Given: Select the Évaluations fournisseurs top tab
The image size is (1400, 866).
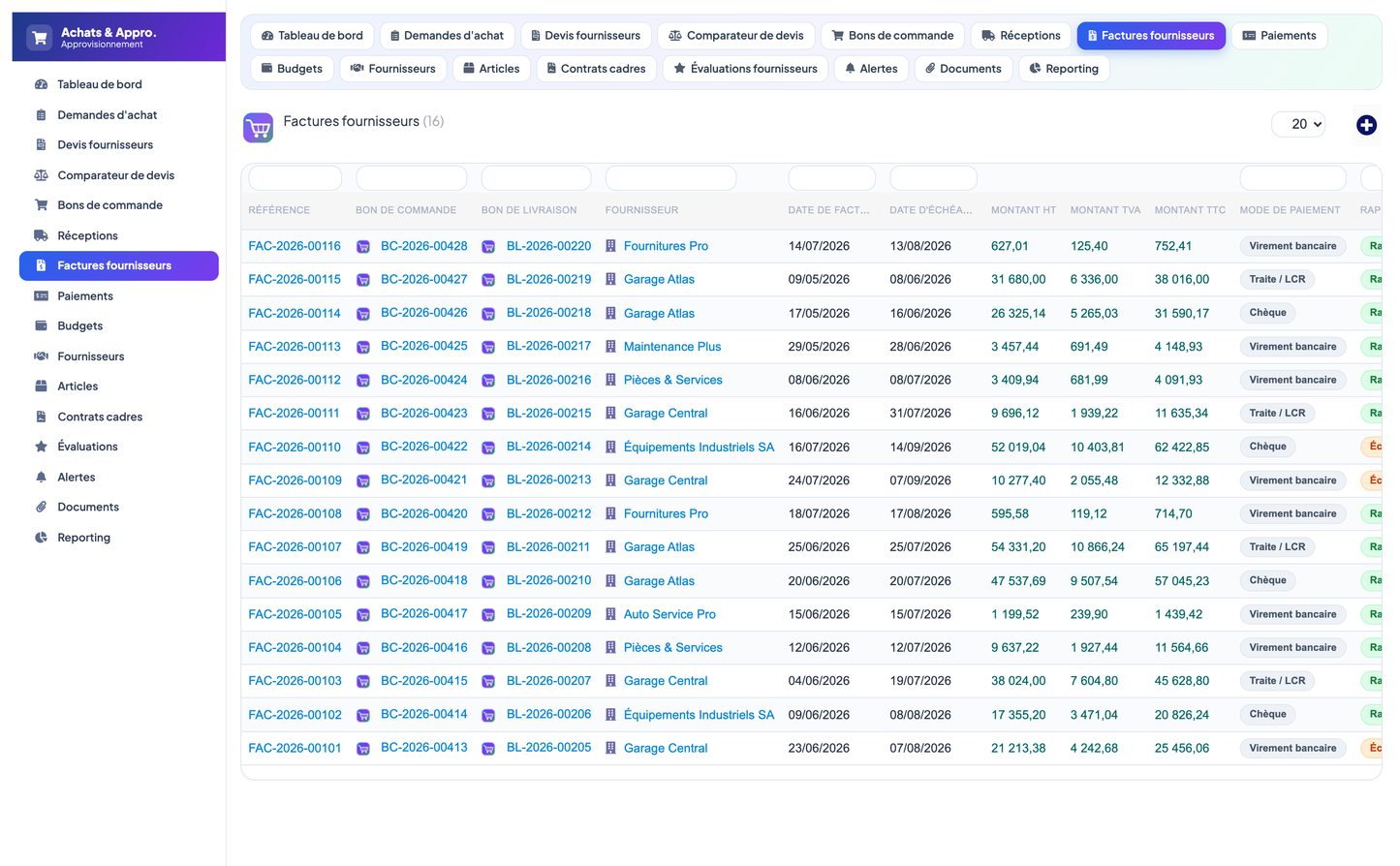Looking at the screenshot, I should pyautogui.click(x=745, y=69).
